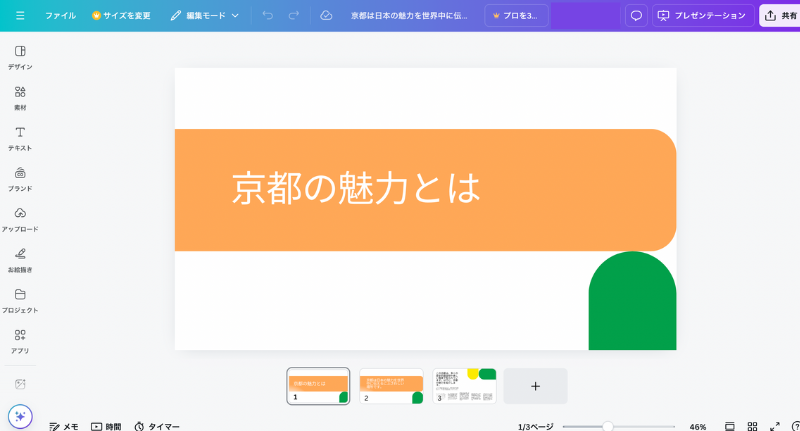Check the cloud save status icon
Screen dimensions: 800x431
pos(326,16)
